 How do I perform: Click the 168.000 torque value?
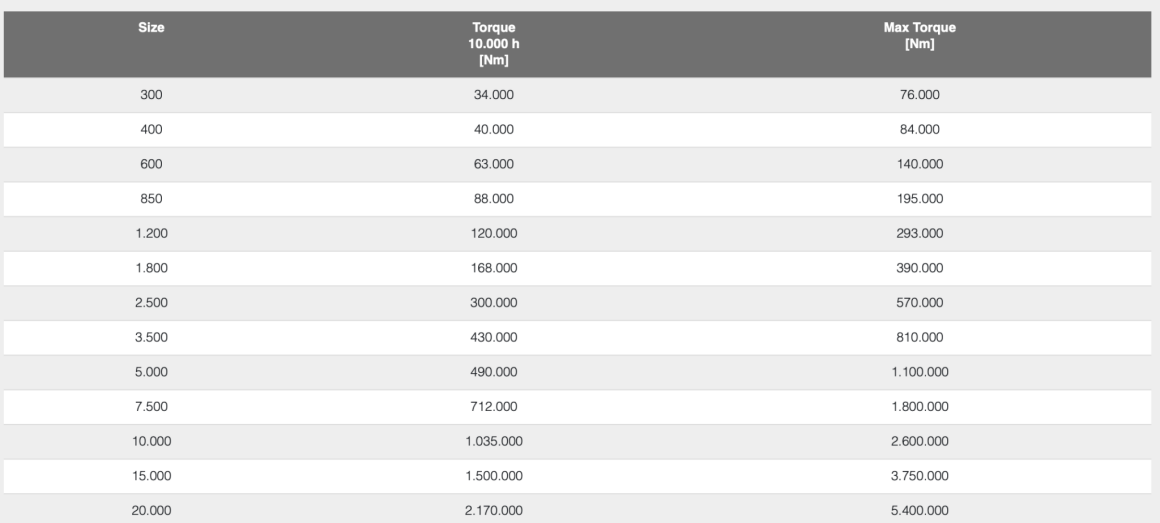[497, 268]
